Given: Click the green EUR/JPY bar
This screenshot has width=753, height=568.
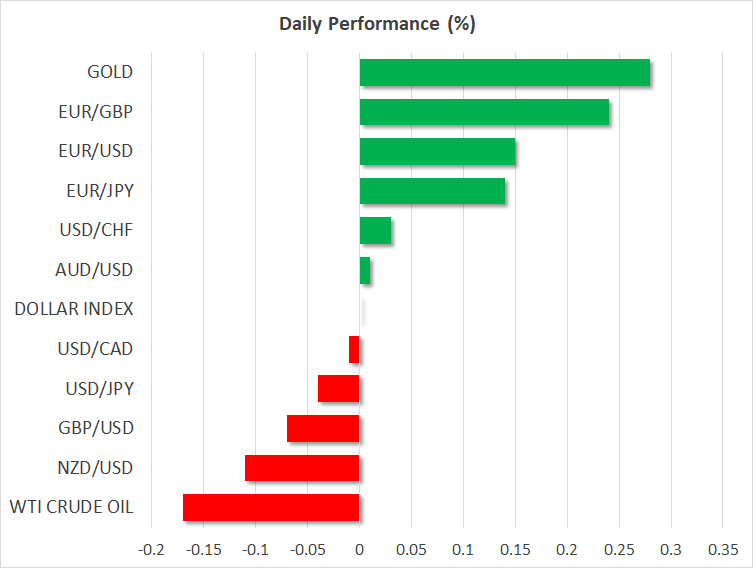Looking at the screenshot, I should [x=432, y=191].
